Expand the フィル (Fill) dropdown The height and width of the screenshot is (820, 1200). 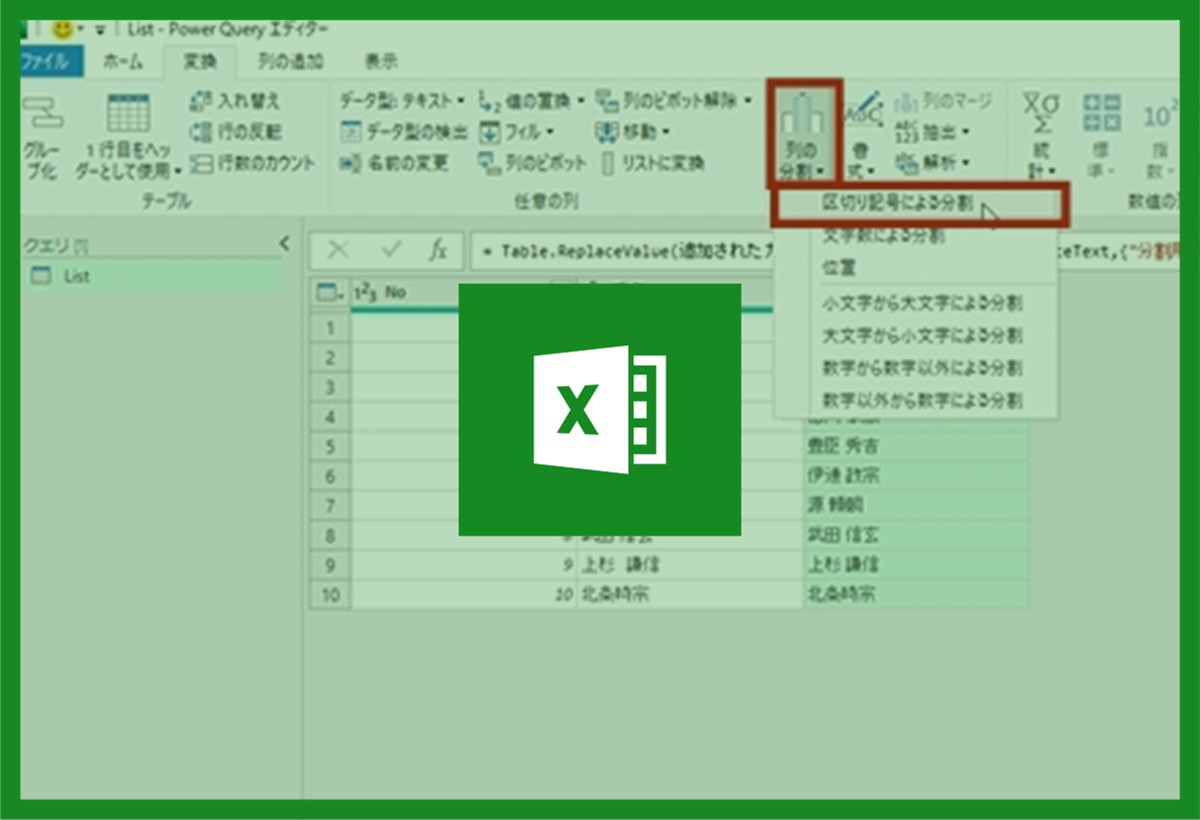[x=550, y=131]
